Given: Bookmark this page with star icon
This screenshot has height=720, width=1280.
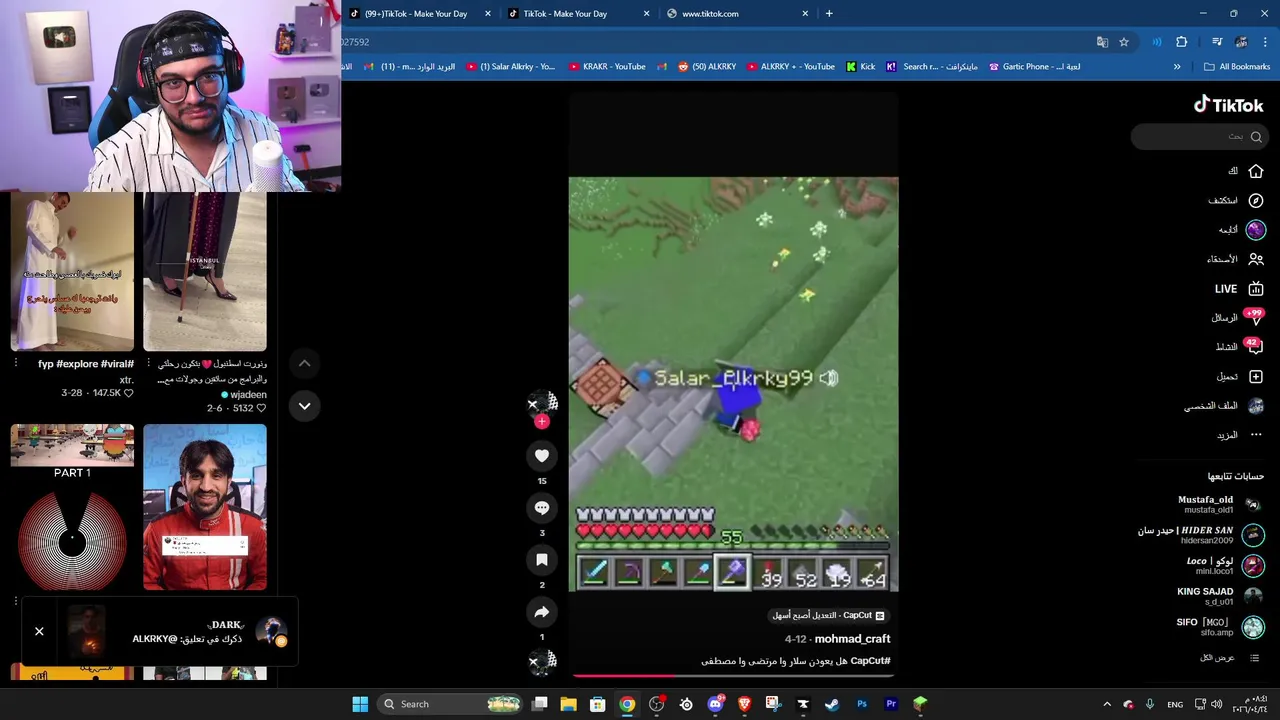Looking at the screenshot, I should click(1124, 42).
